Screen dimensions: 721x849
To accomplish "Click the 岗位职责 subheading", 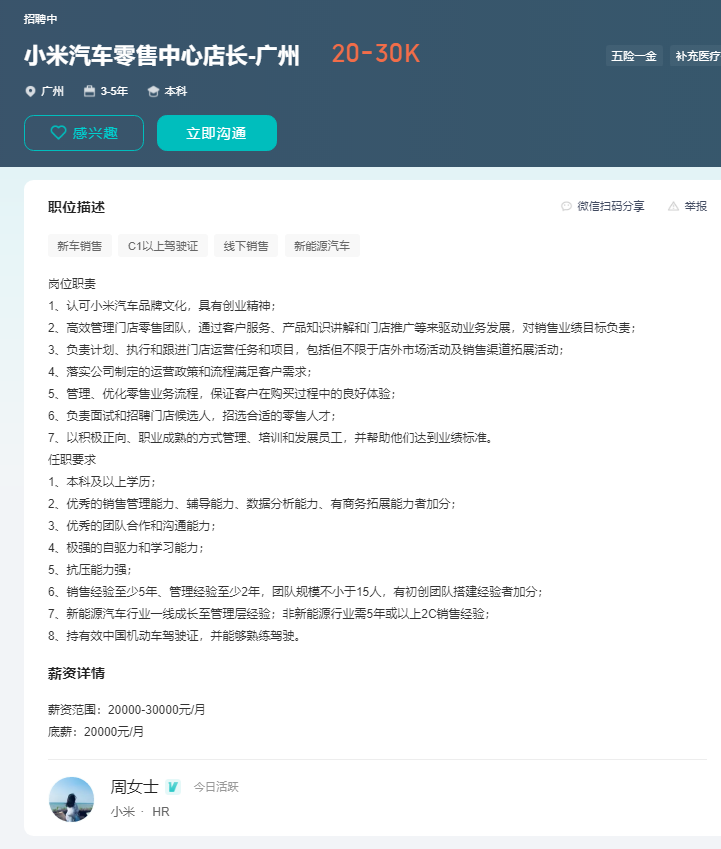I will 72,284.
